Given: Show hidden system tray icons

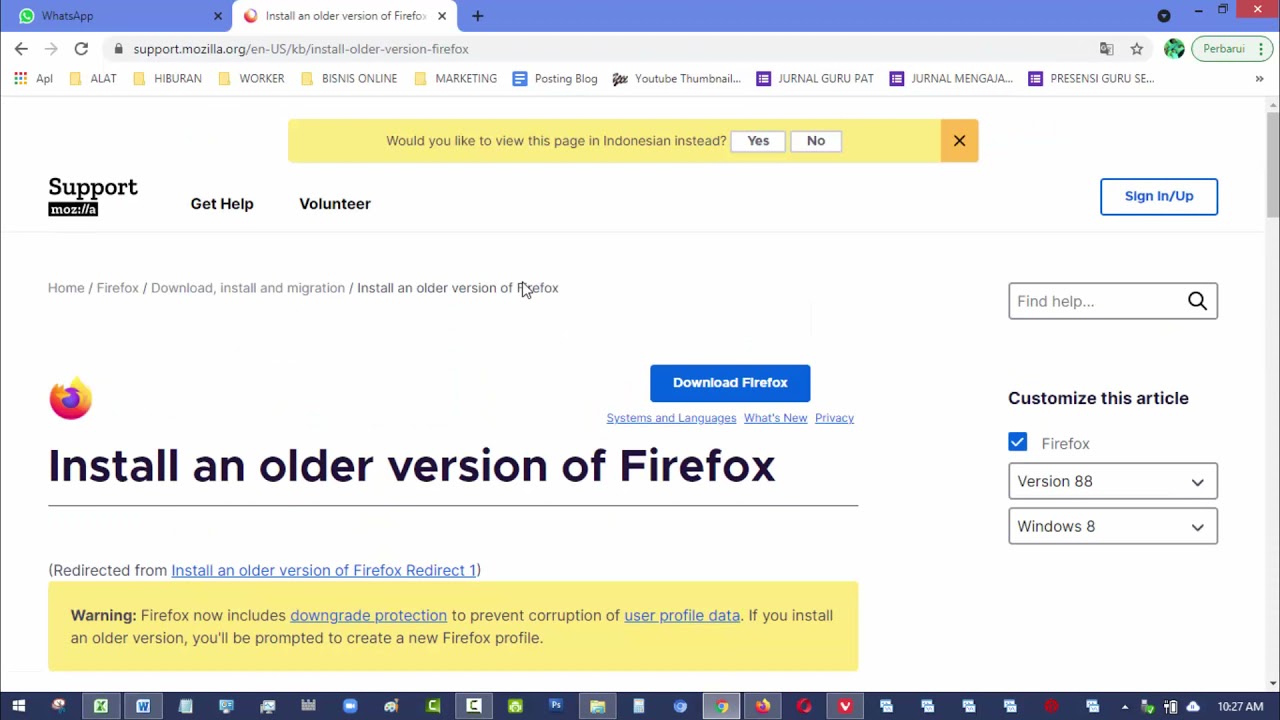Looking at the screenshot, I should 1125,707.
